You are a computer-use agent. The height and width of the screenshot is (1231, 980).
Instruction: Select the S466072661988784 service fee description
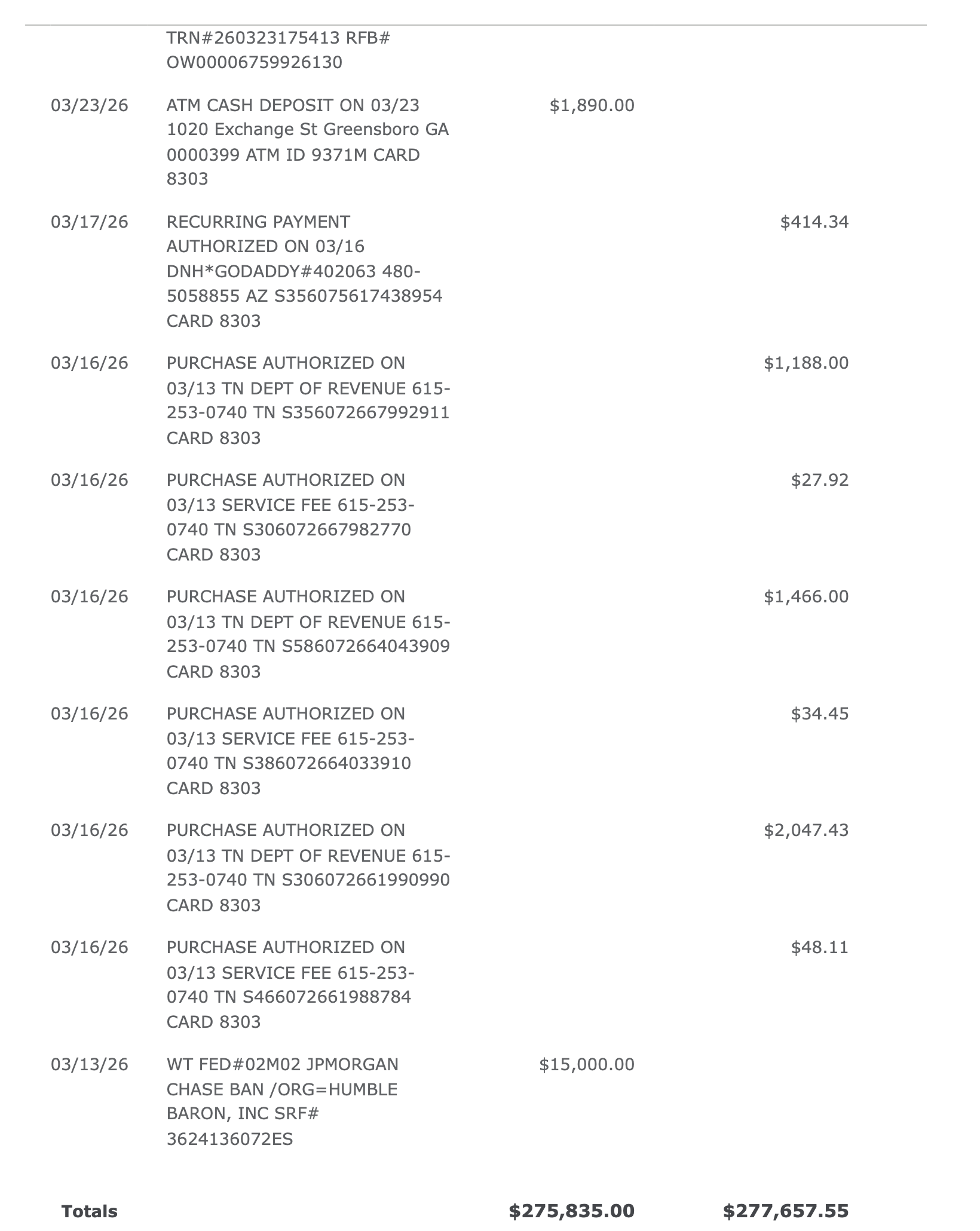tap(290, 985)
